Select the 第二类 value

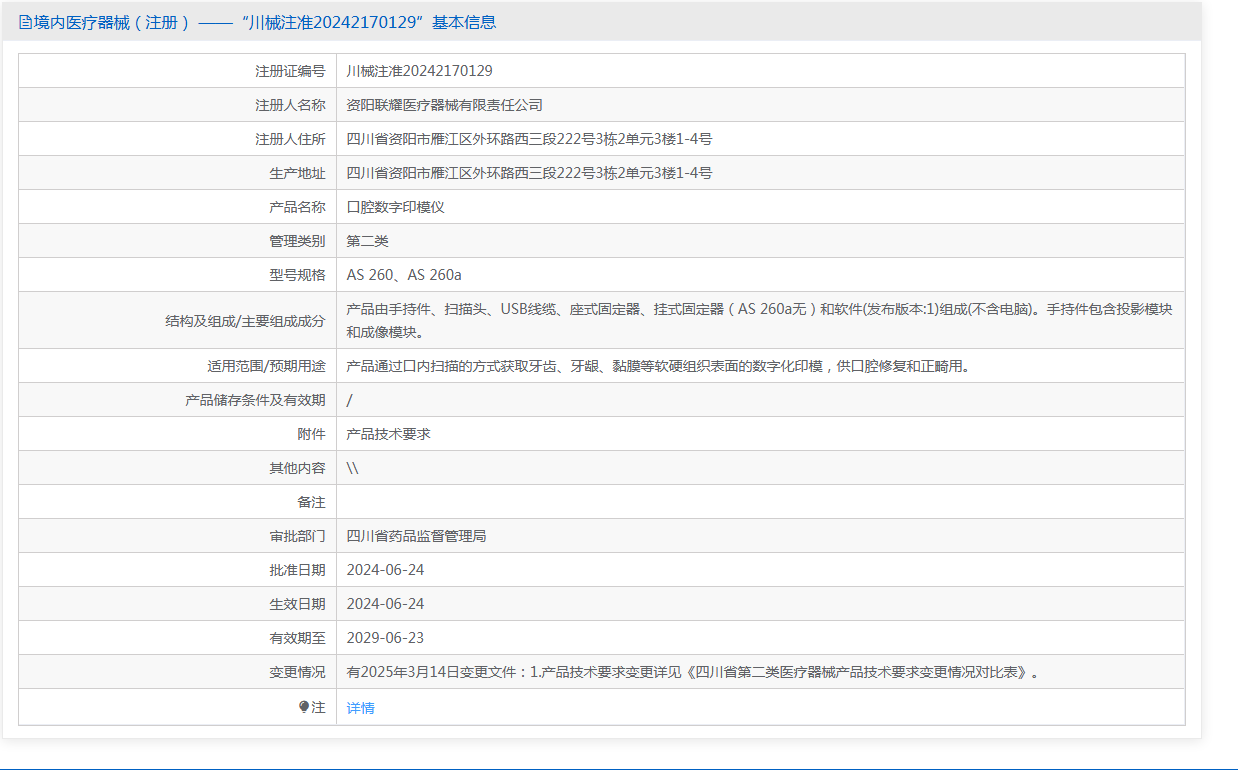(368, 241)
